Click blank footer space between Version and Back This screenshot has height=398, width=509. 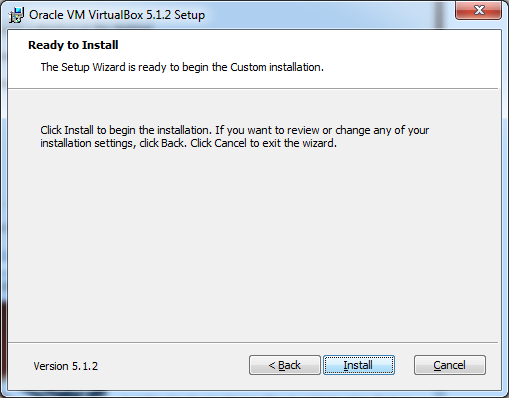click(173, 366)
